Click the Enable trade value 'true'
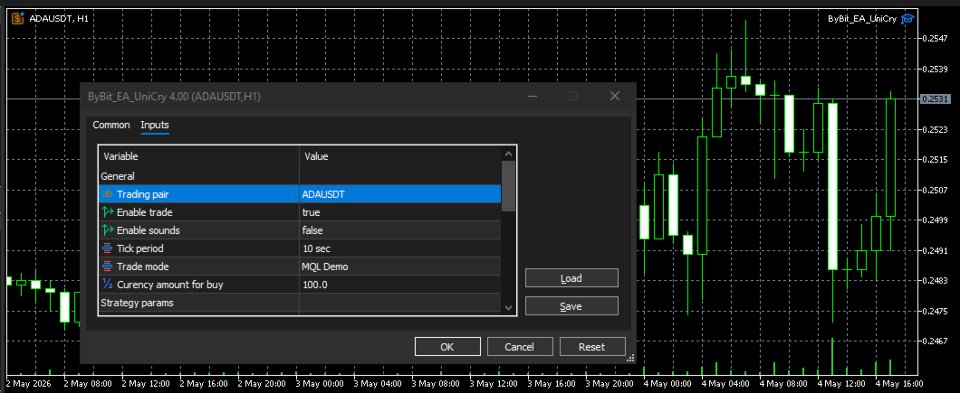This screenshot has height=393, width=960. 311,212
